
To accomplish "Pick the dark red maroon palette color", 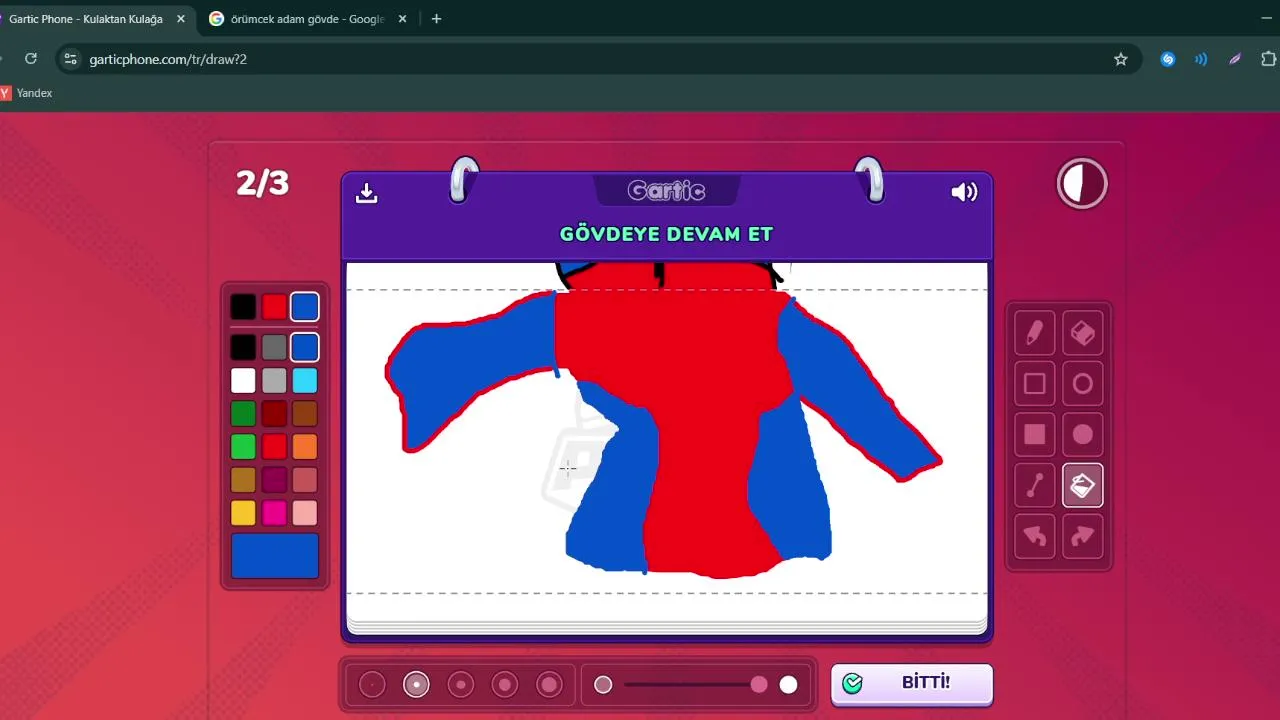I will point(274,414).
